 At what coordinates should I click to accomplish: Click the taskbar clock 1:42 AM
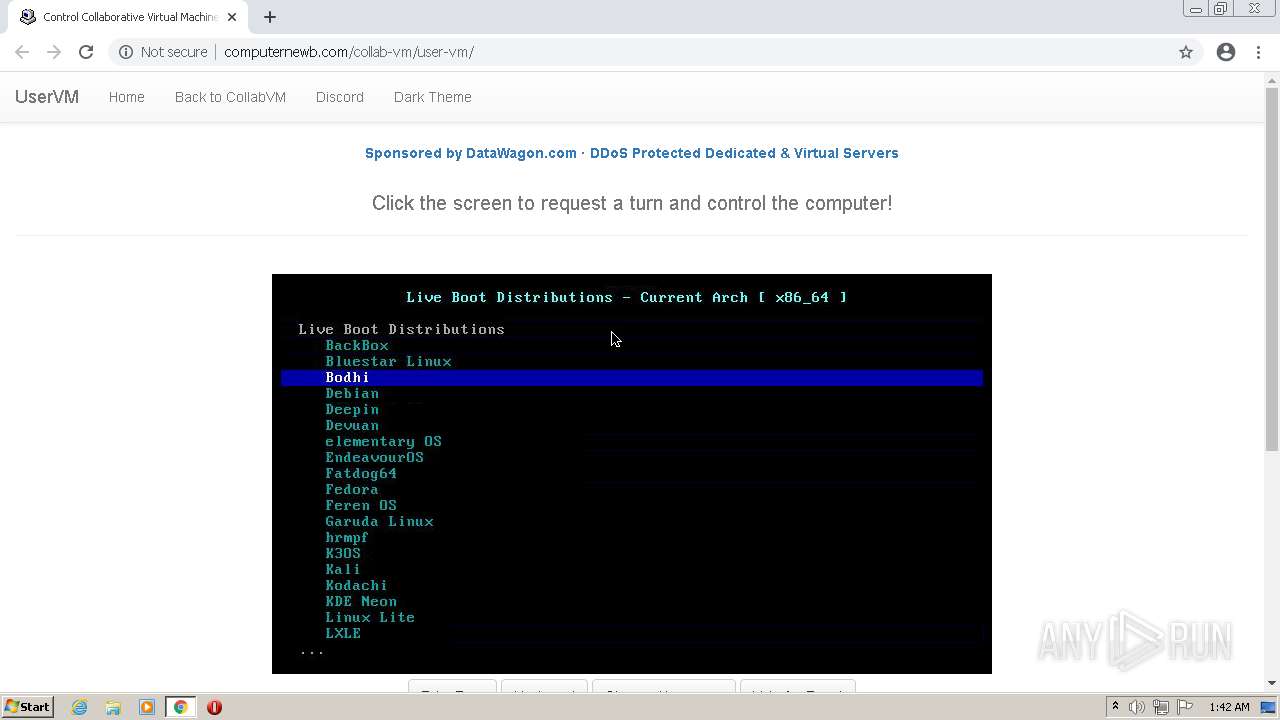pos(1229,707)
